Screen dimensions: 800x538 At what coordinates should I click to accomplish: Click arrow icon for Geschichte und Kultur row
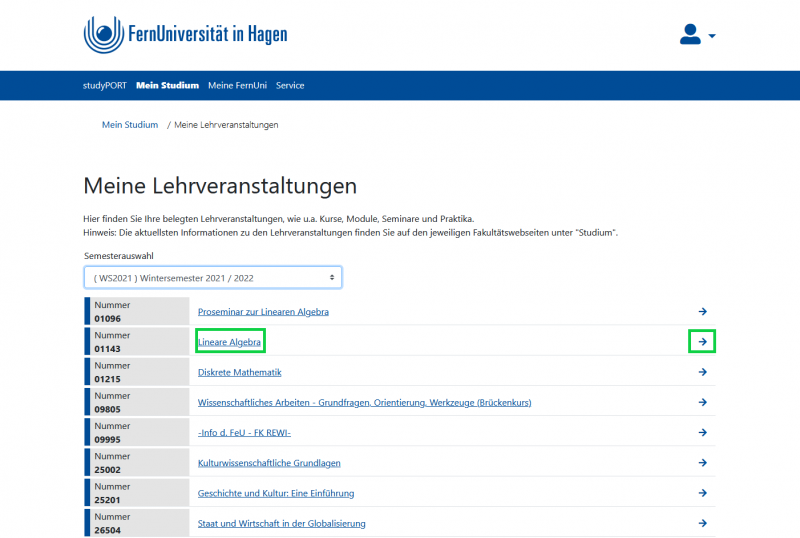coord(703,493)
